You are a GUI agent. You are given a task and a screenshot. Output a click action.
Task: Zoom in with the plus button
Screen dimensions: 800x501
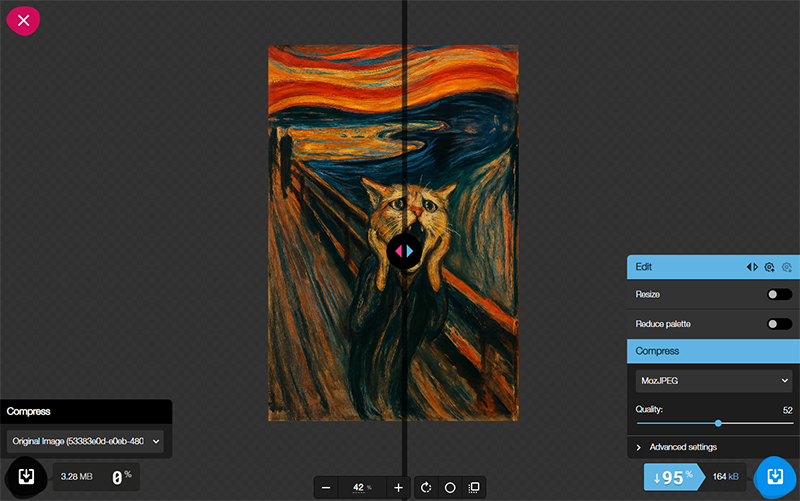(398, 488)
